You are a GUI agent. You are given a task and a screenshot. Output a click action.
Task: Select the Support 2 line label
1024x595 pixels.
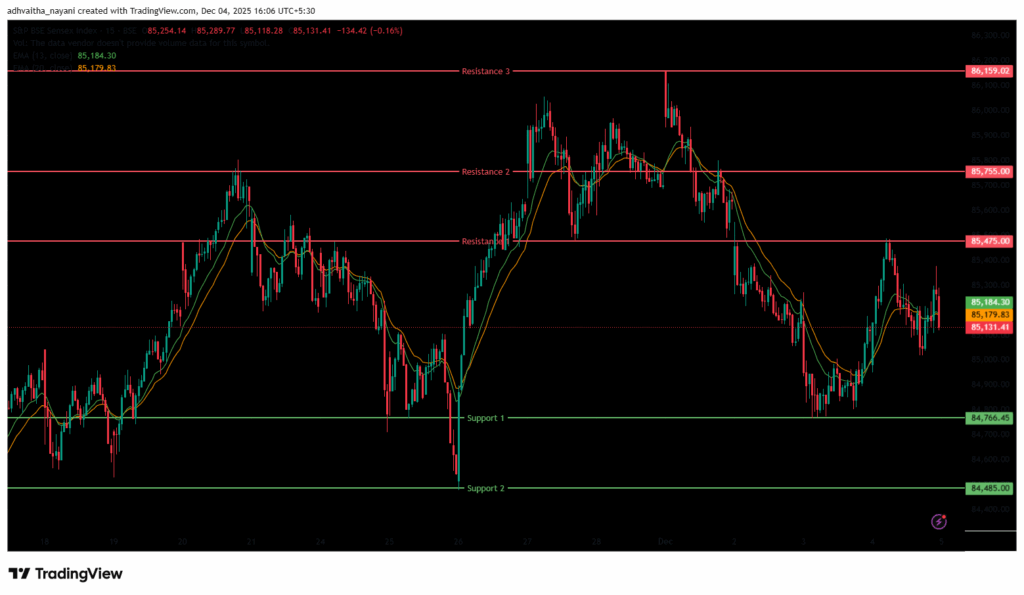(x=486, y=488)
